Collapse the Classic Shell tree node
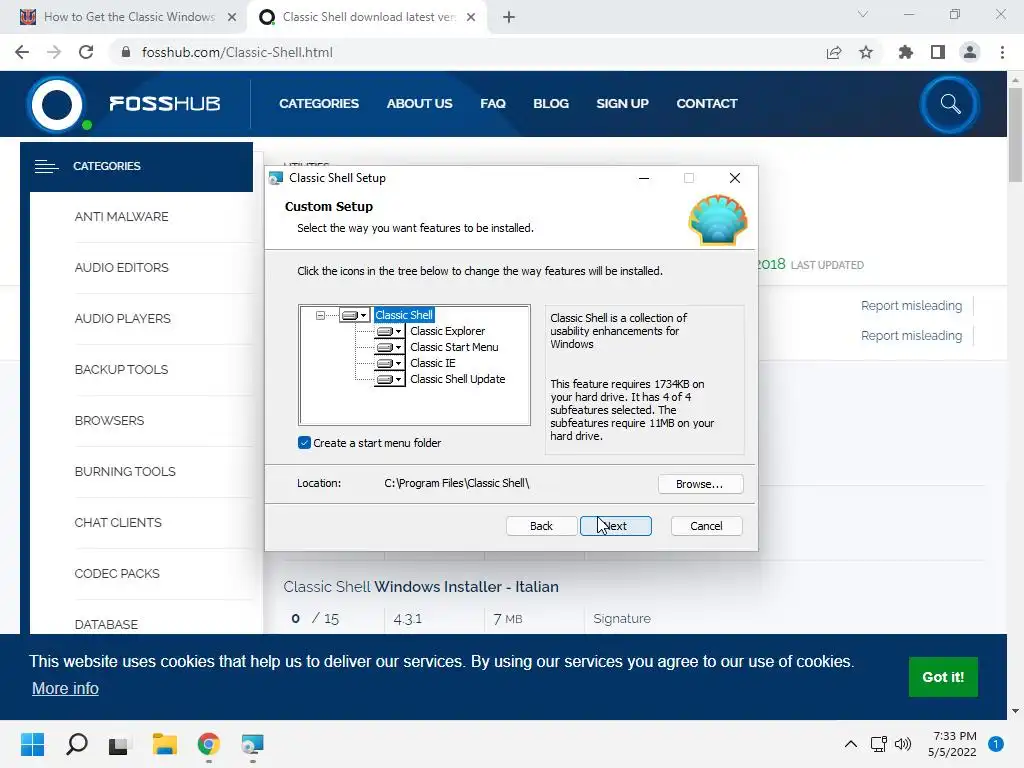The height and width of the screenshot is (768, 1024). 320,315
